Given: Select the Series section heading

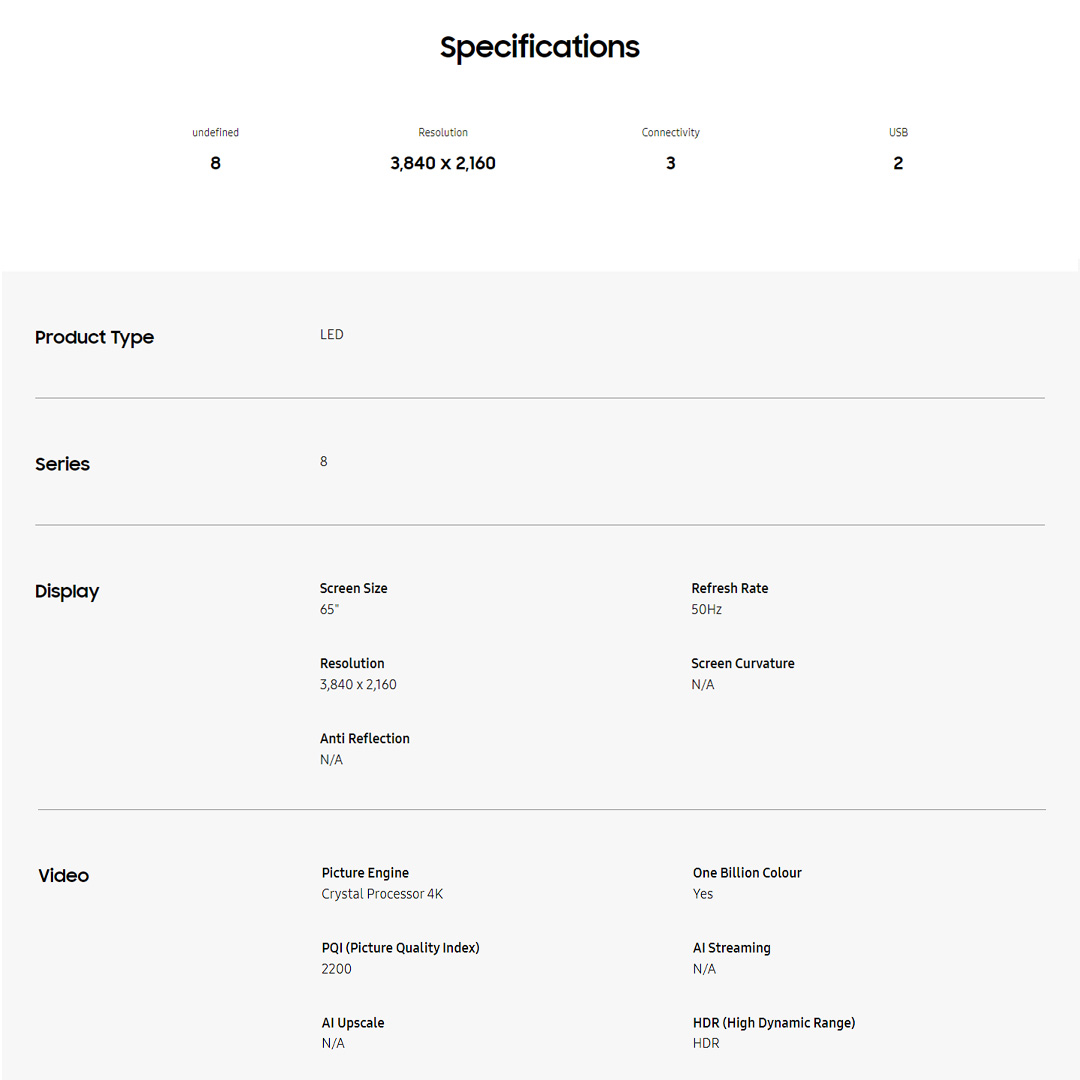Looking at the screenshot, I should tap(62, 464).
